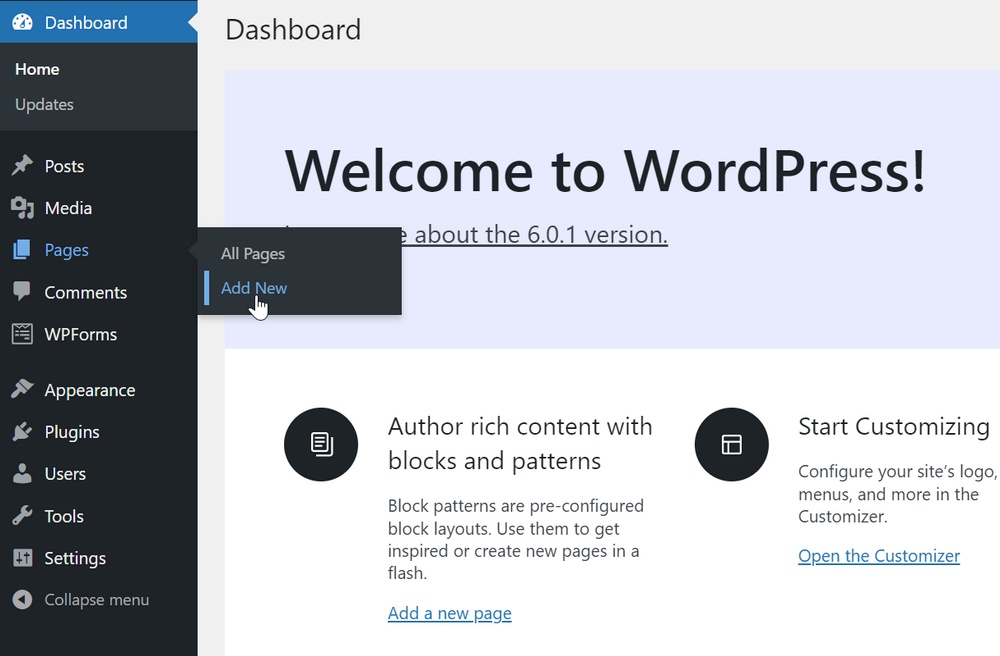This screenshot has height=656, width=1000.
Task: Select Add New in Pages submenu
Action: tap(254, 288)
